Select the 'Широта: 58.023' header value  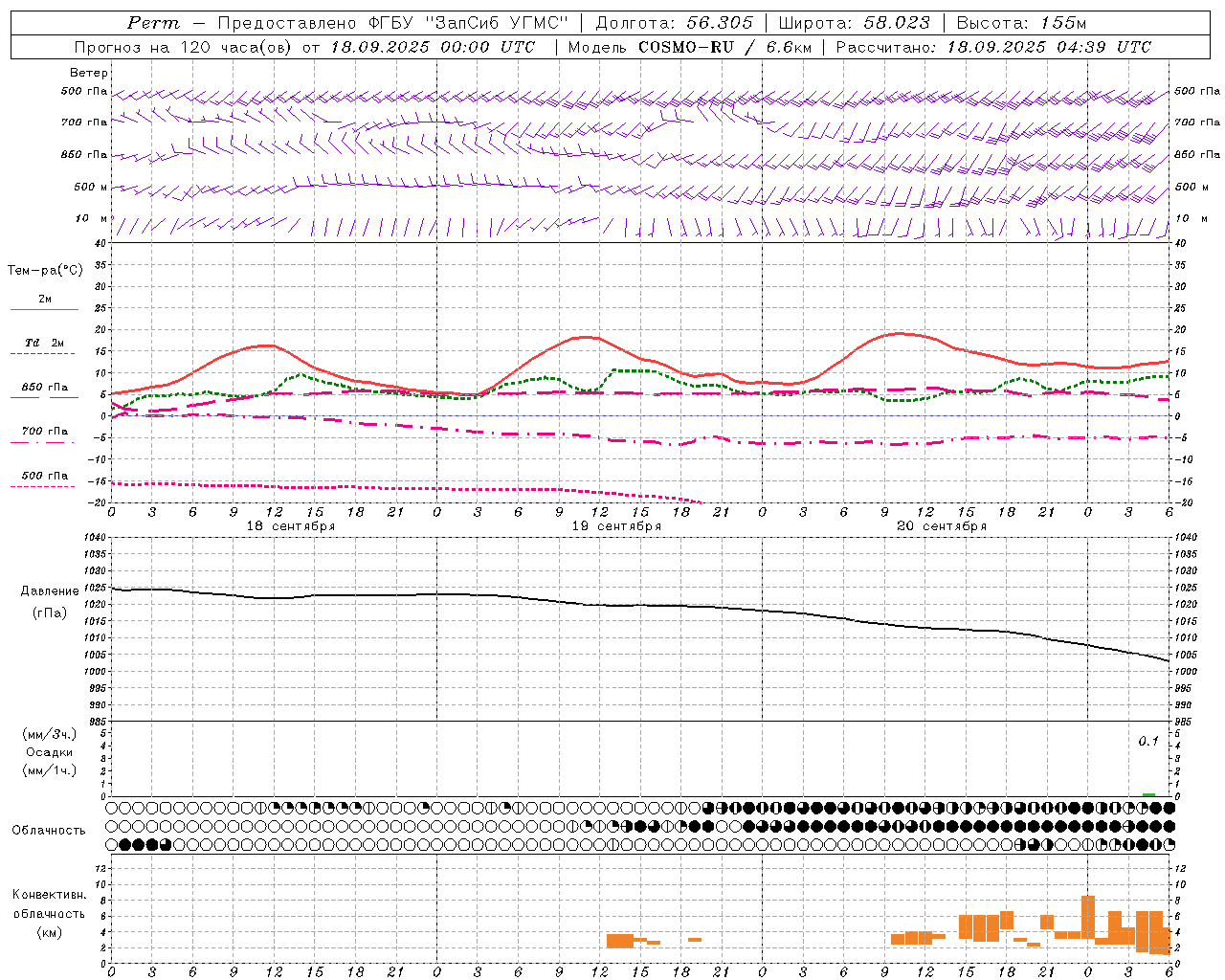coord(854,23)
